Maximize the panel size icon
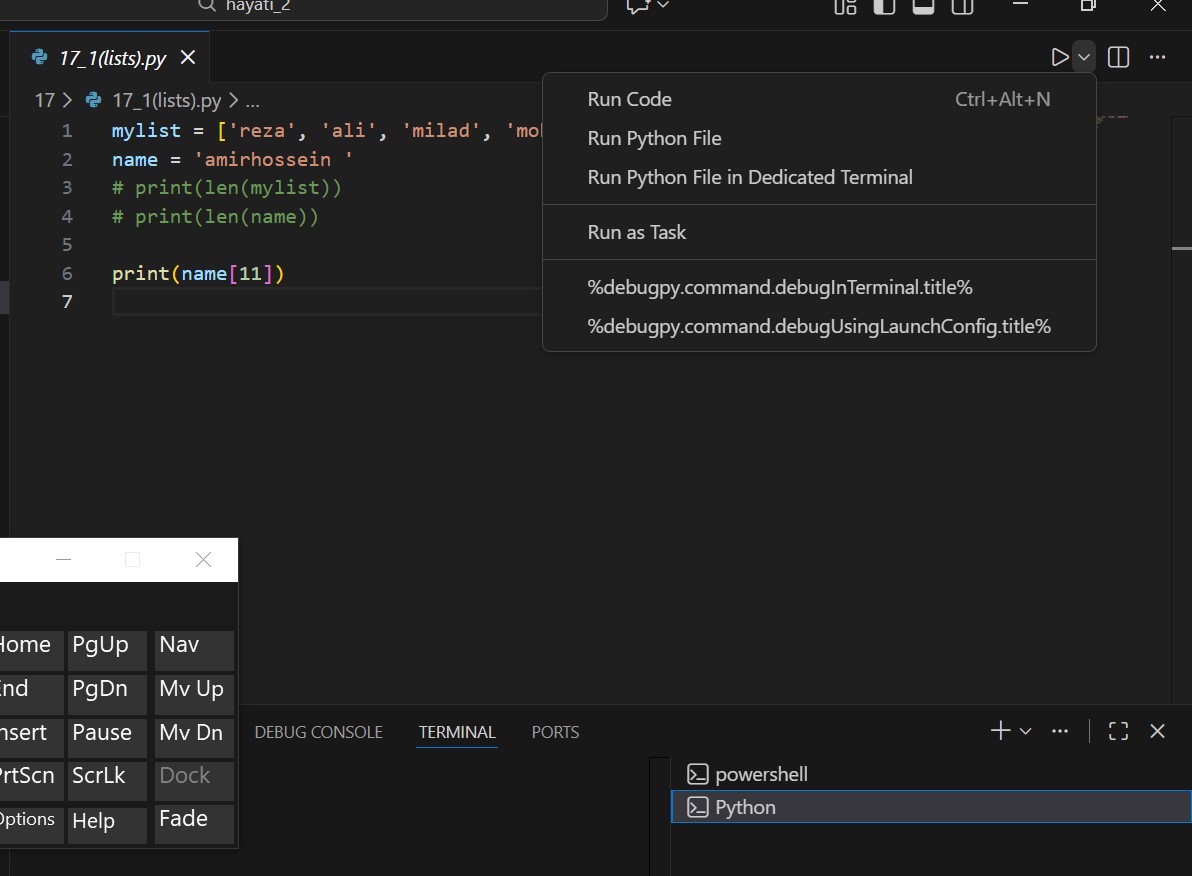The height and width of the screenshot is (876, 1192). click(1119, 731)
